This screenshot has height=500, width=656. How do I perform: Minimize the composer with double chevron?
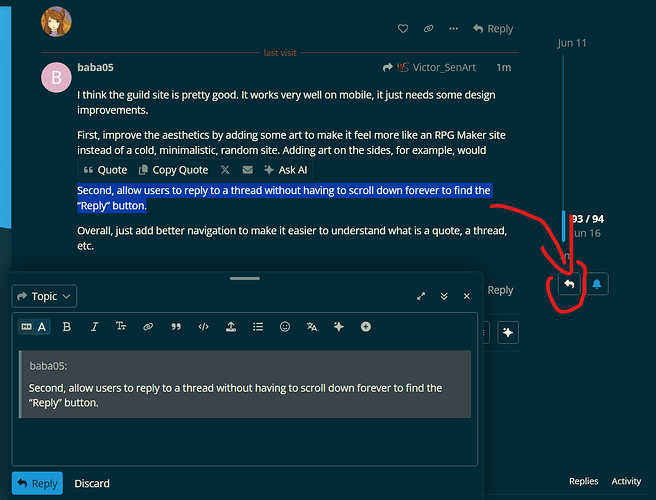point(444,296)
